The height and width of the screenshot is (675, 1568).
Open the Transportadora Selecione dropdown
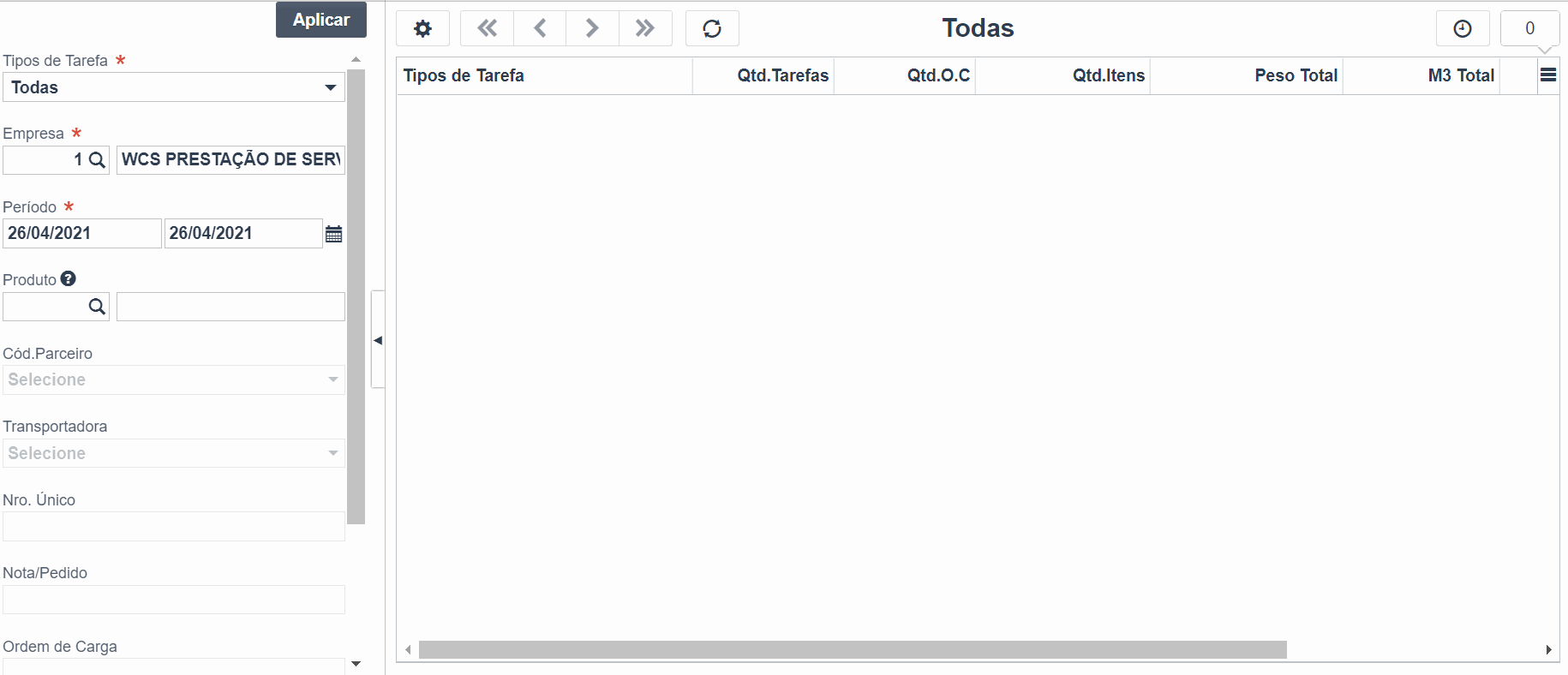pyautogui.click(x=174, y=453)
